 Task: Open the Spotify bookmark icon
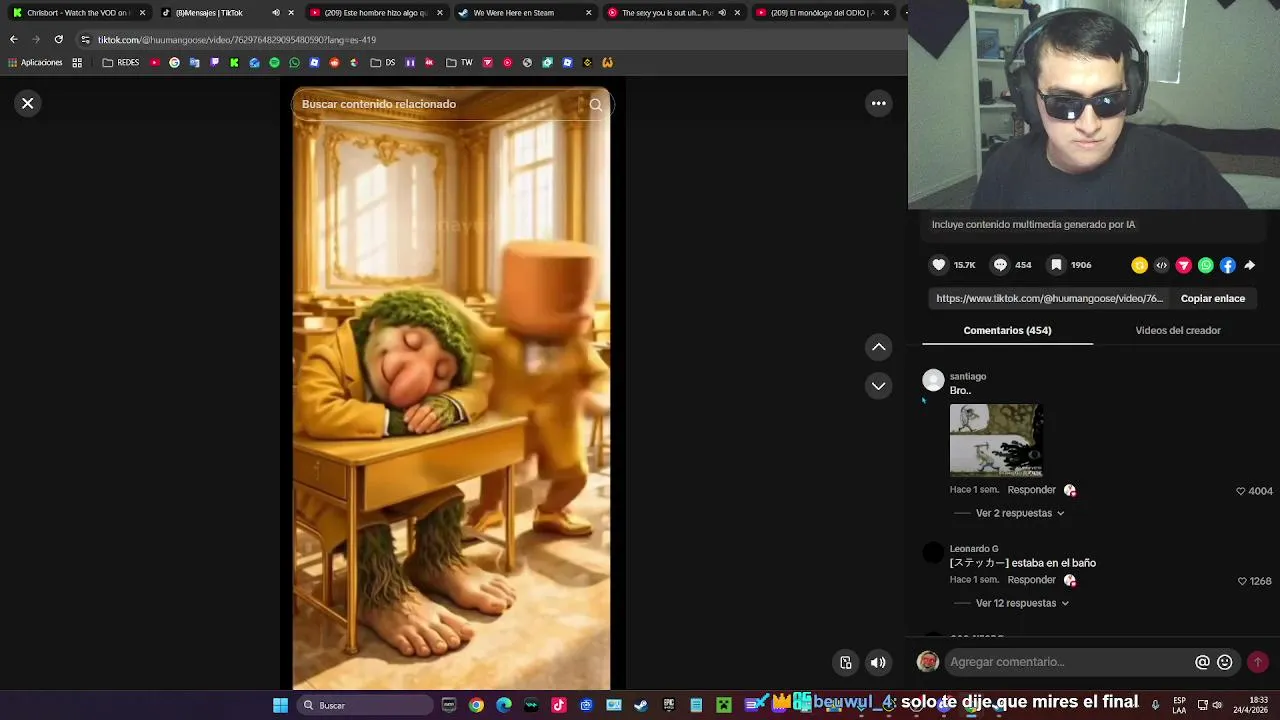click(x=274, y=62)
